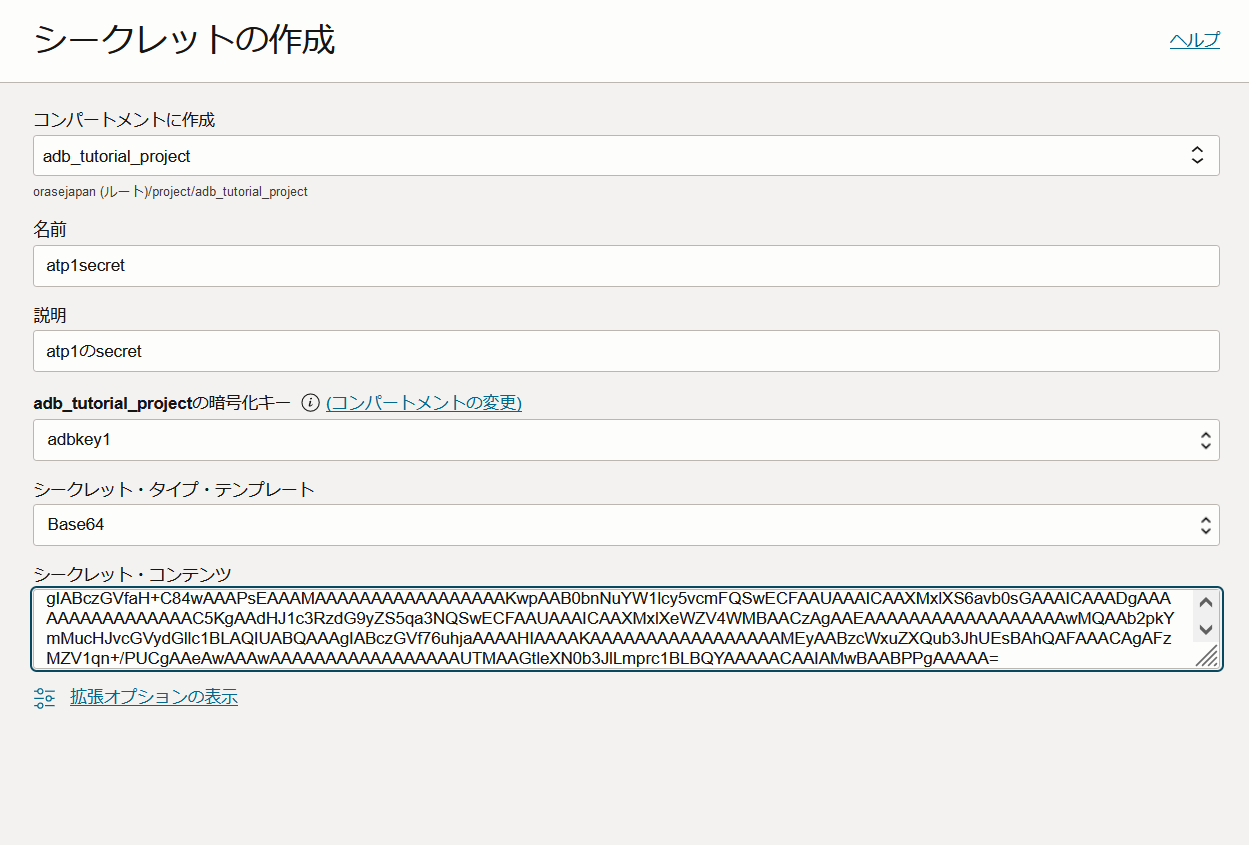The height and width of the screenshot is (845, 1249).
Task: Click the adb_tutorial_projectの暗号化キー label
Action: (x=162, y=403)
